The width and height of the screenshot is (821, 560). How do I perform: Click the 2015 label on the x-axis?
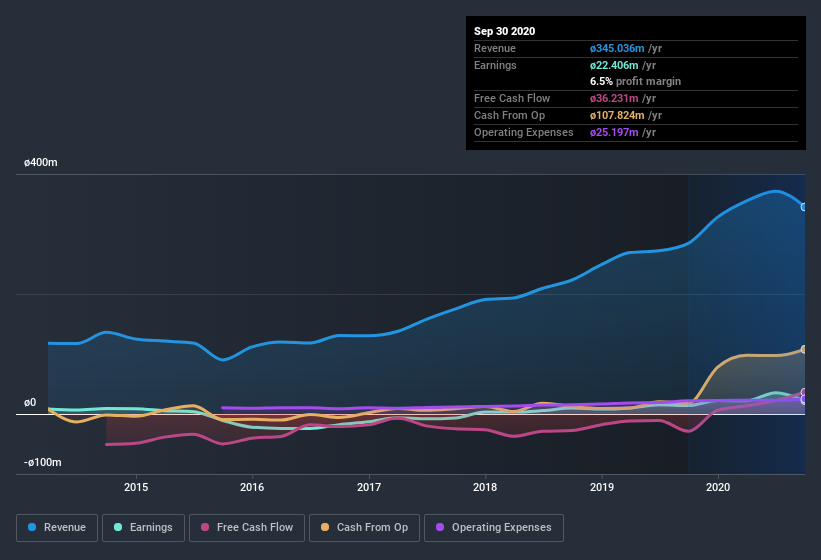pos(136,487)
